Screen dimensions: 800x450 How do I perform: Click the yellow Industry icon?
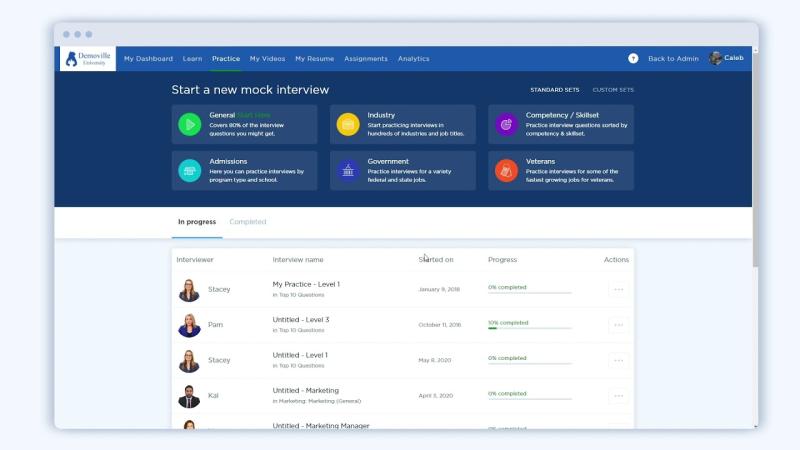pyautogui.click(x=348, y=125)
